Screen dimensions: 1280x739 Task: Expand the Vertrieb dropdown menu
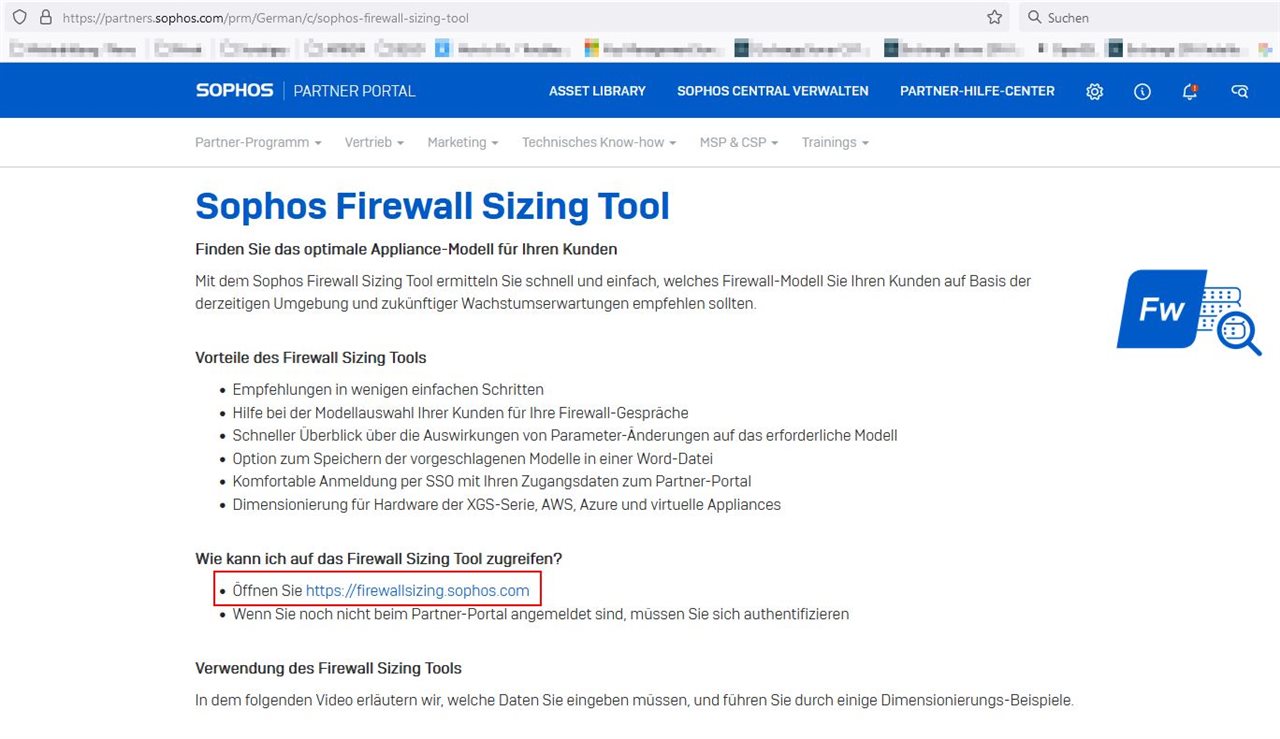(374, 142)
